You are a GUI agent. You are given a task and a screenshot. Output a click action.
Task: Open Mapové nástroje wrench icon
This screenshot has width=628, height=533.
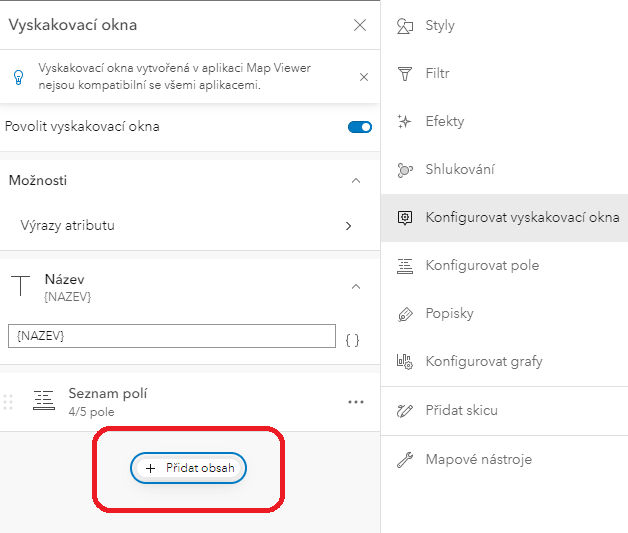[405, 460]
